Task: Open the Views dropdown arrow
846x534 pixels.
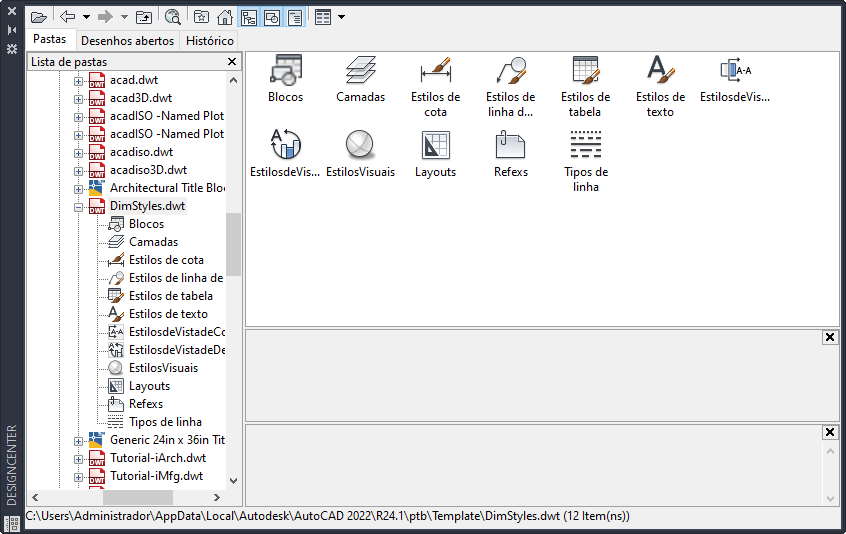Action: click(342, 17)
